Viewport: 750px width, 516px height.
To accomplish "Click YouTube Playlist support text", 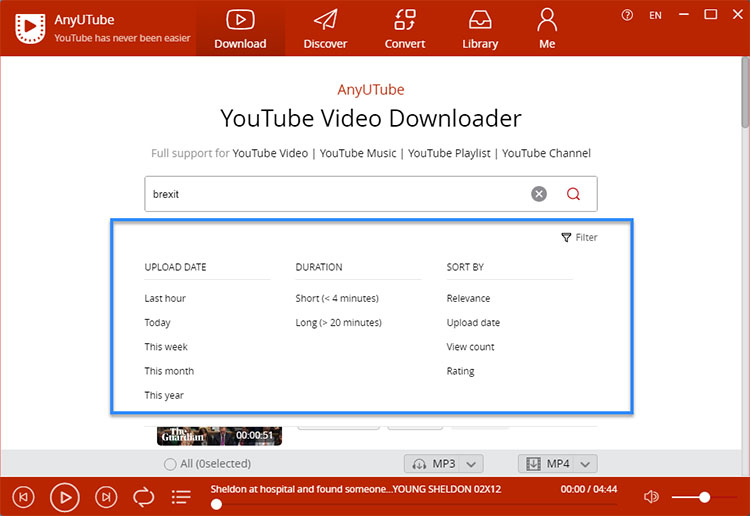I will coord(449,153).
